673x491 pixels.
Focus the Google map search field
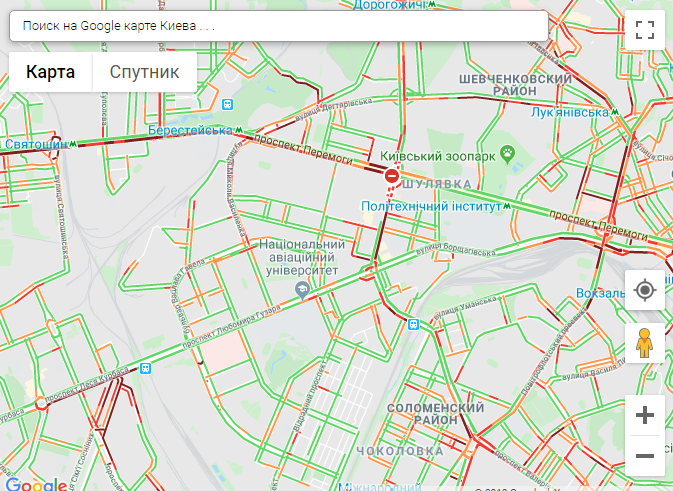(279, 26)
